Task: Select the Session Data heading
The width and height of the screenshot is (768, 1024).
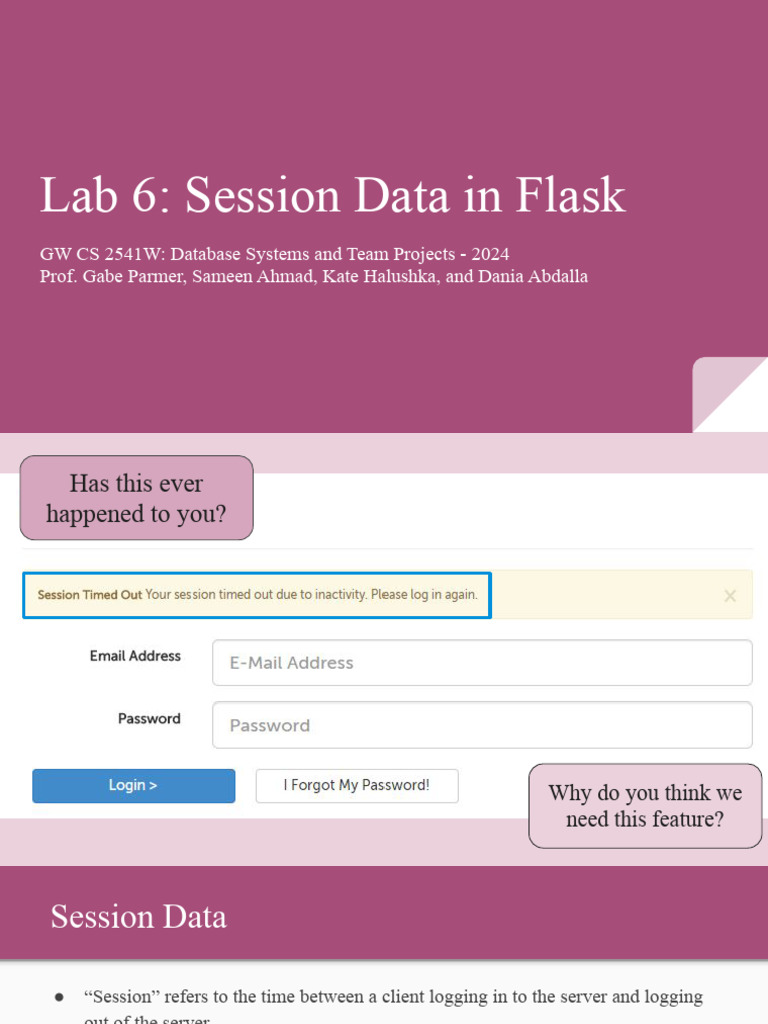Action: [139, 917]
